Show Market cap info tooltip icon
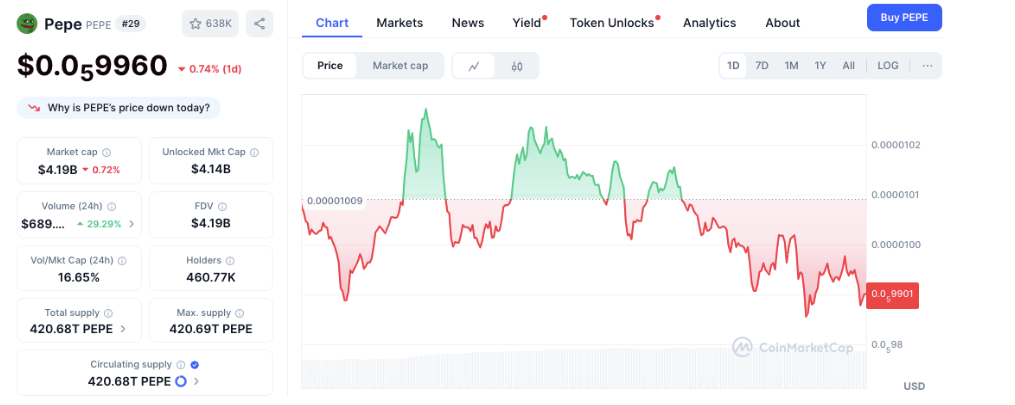1015x405 pixels. click(x=107, y=152)
